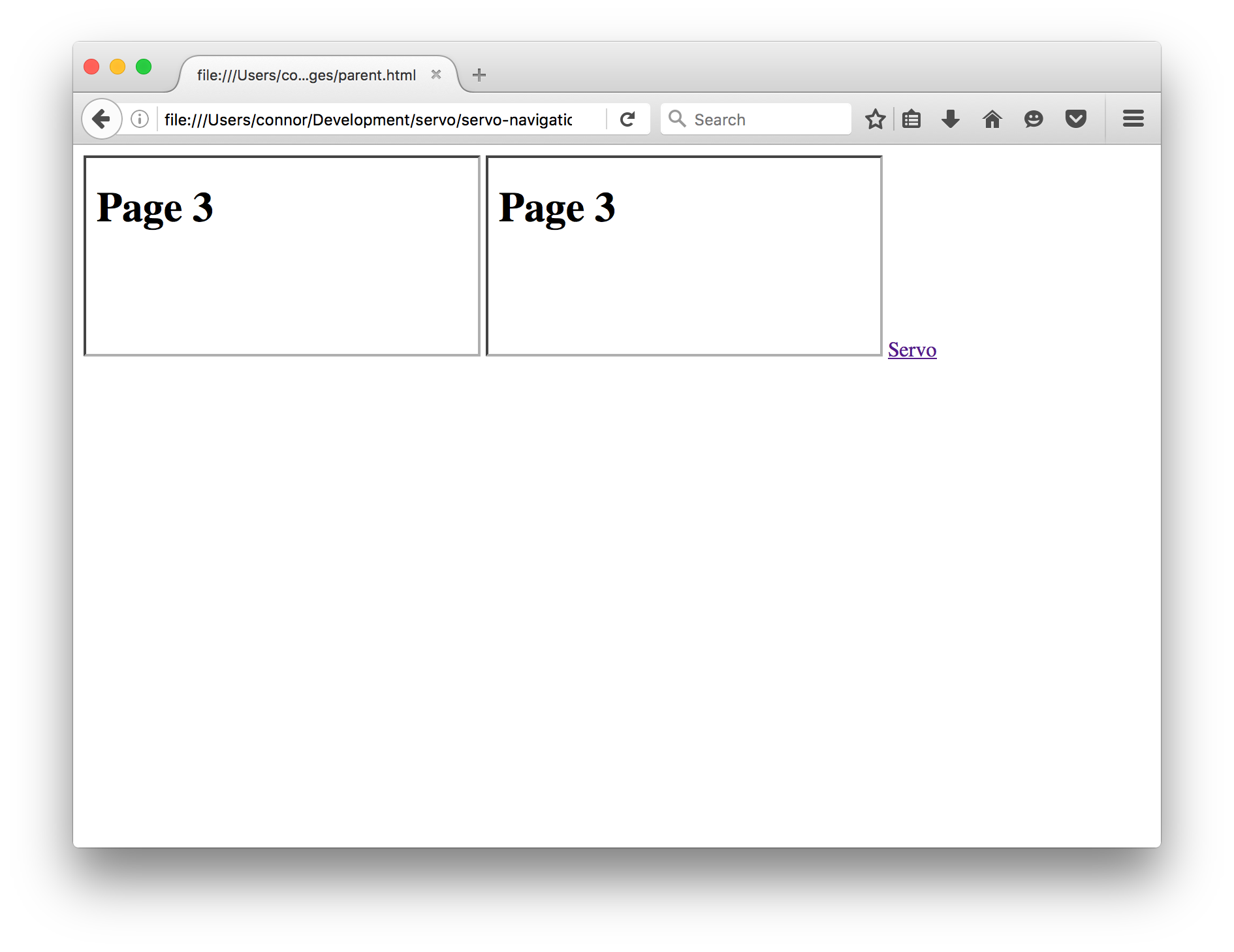The image size is (1234, 952).
Task: Go to the Firefox home page
Action: point(992,119)
